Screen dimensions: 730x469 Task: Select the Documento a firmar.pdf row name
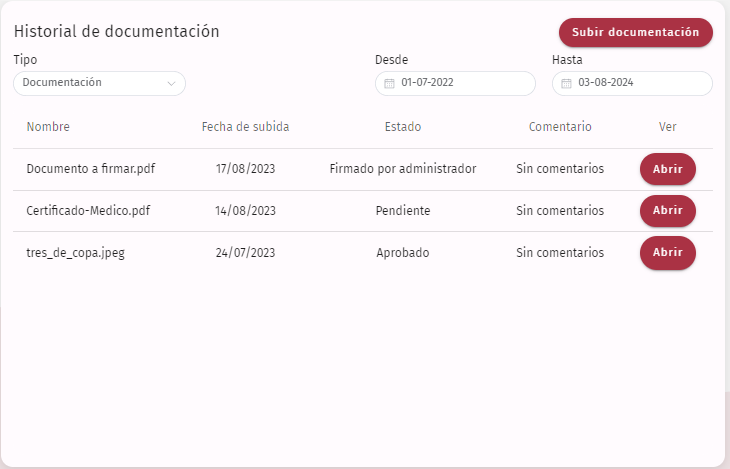[x=91, y=169]
